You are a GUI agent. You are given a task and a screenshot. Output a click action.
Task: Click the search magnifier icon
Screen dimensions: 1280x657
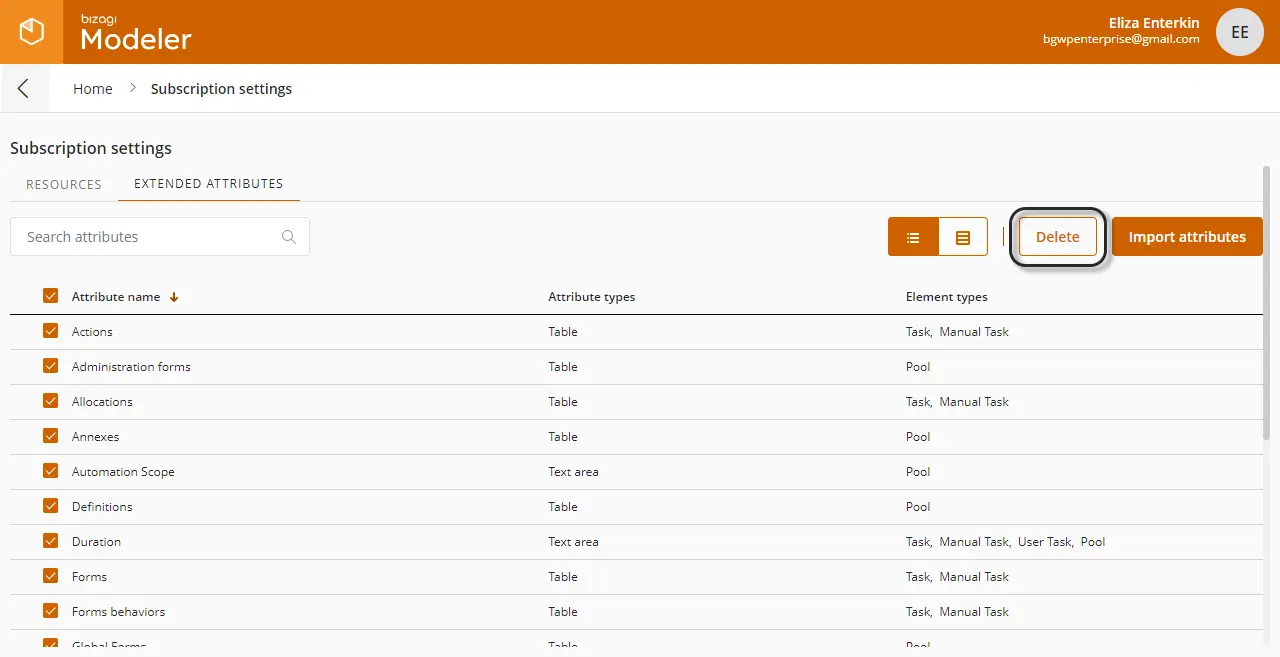pos(289,237)
